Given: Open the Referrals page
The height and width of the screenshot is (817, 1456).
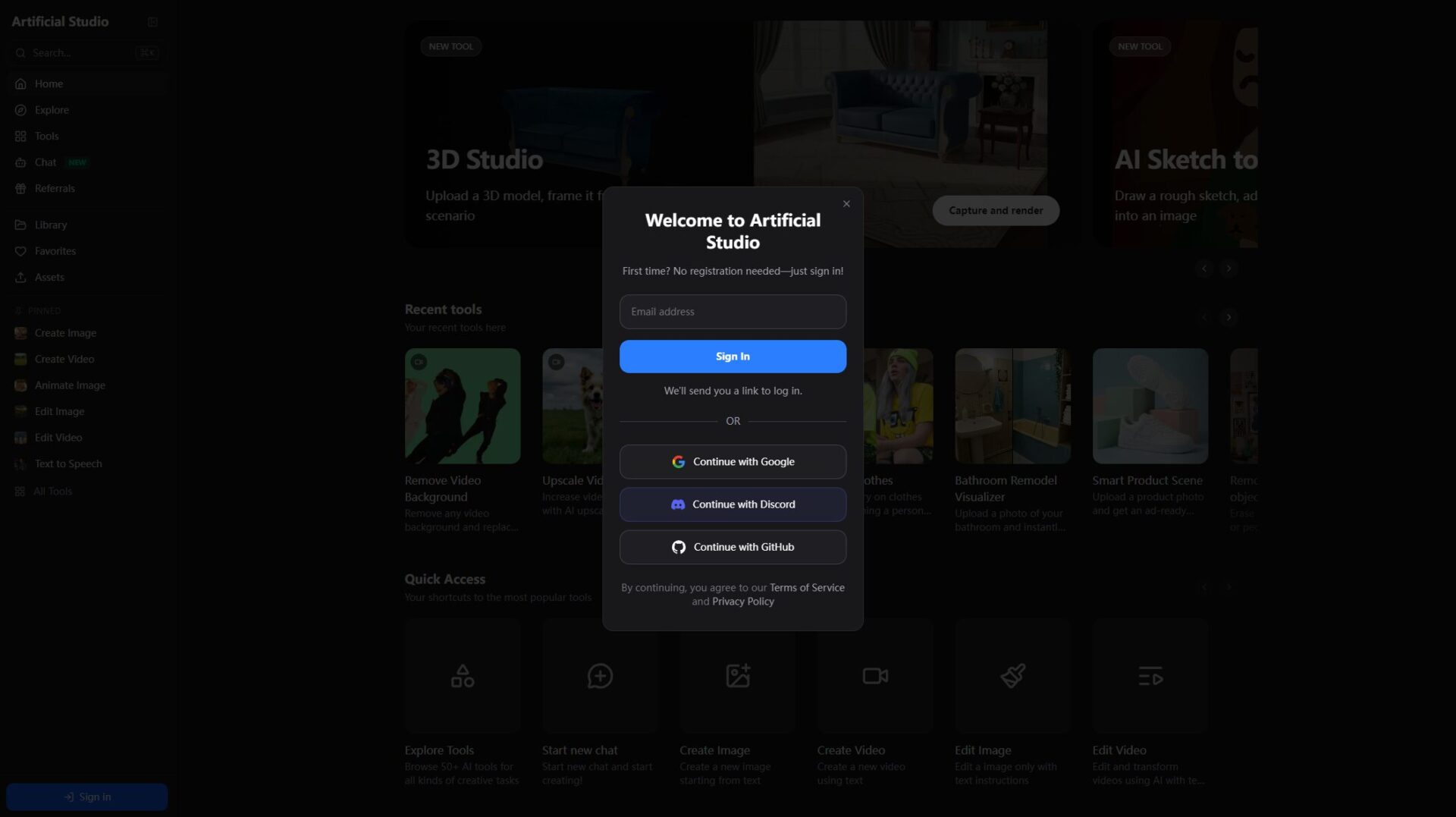Looking at the screenshot, I should [55, 188].
